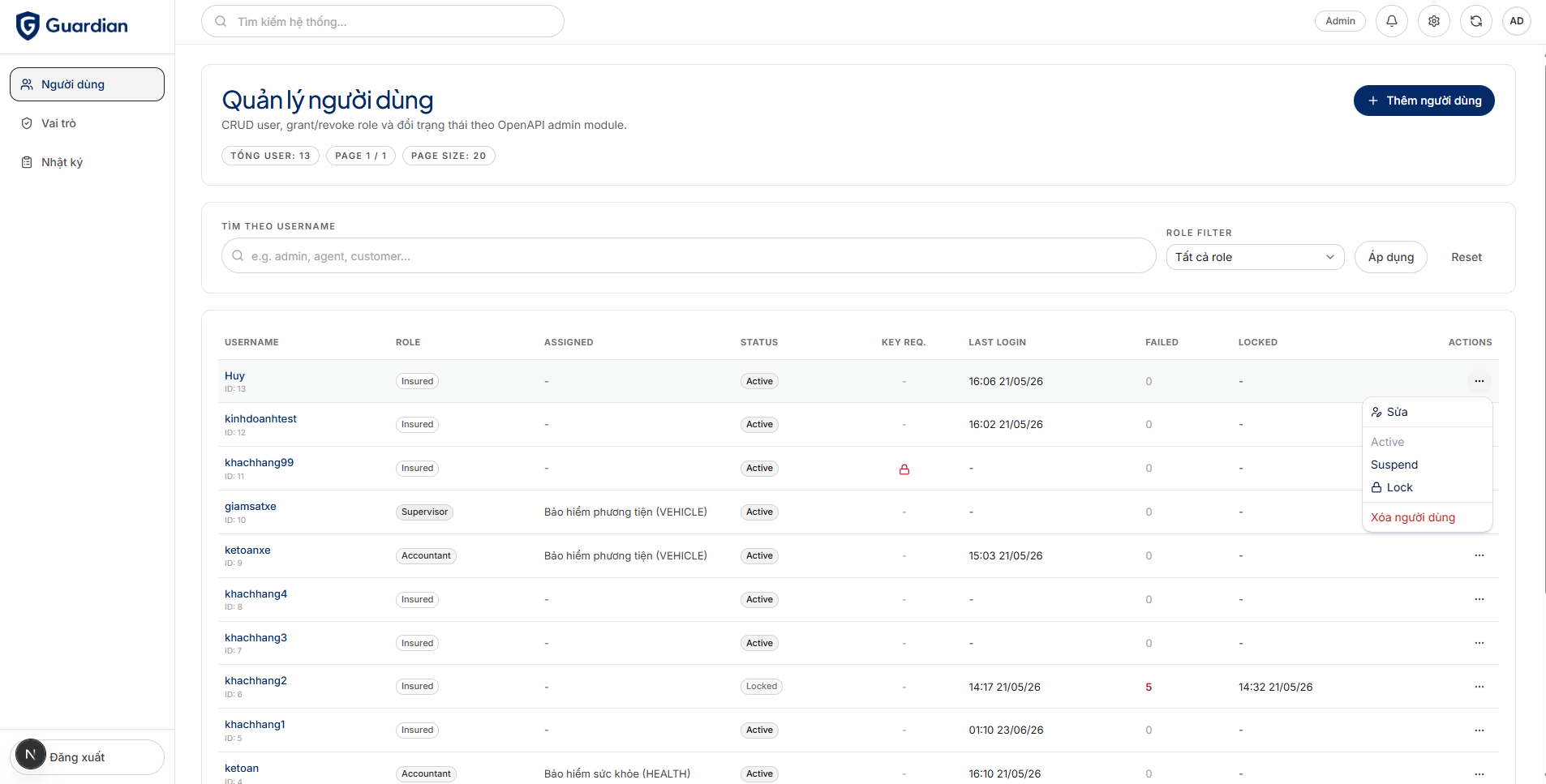Click username ketoanxe
This screenshot has width=1546, height=784.
(247, 550)
